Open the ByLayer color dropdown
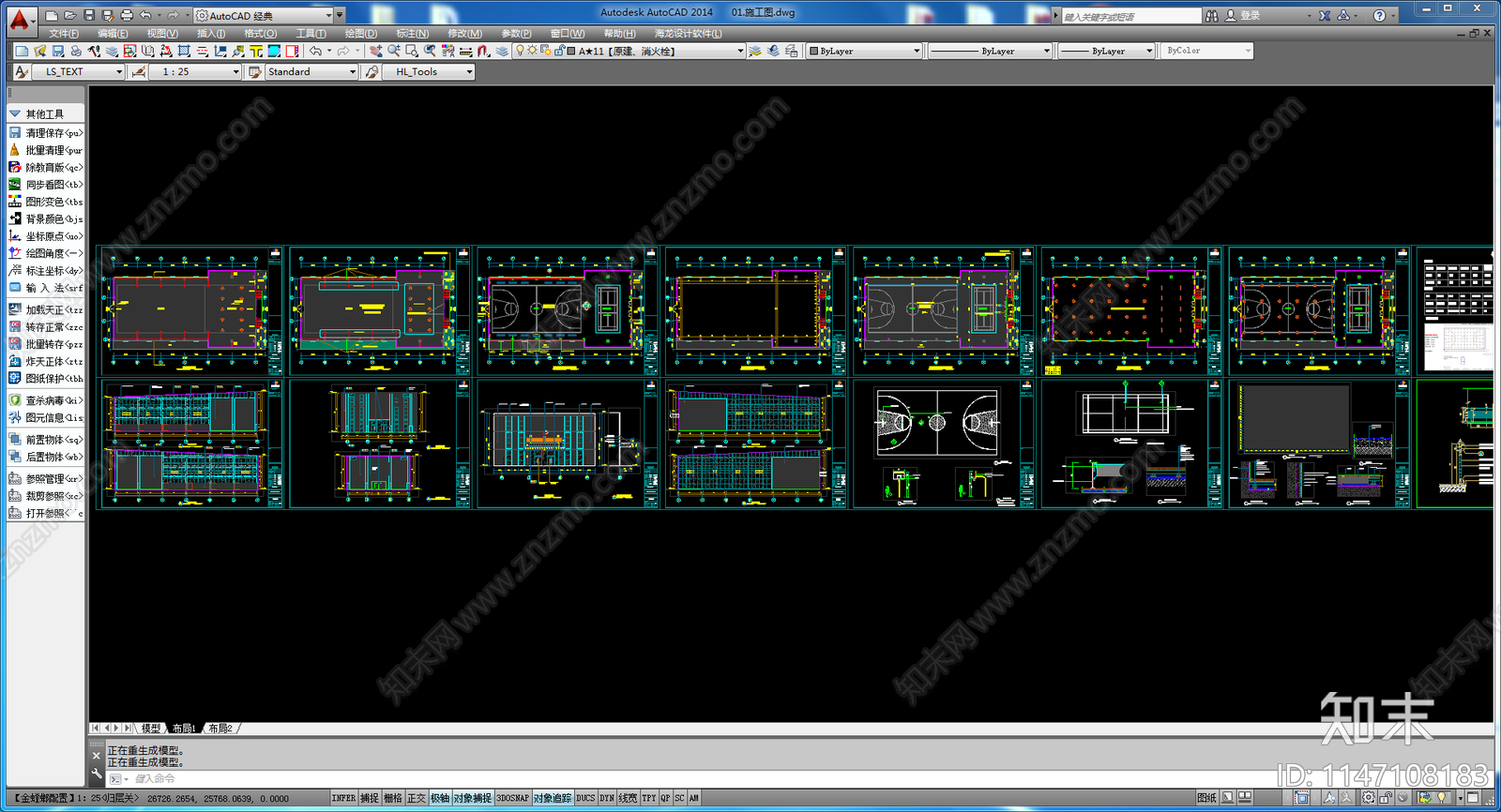This screenshot has width=1501, height=812. [x=865, y=51]
